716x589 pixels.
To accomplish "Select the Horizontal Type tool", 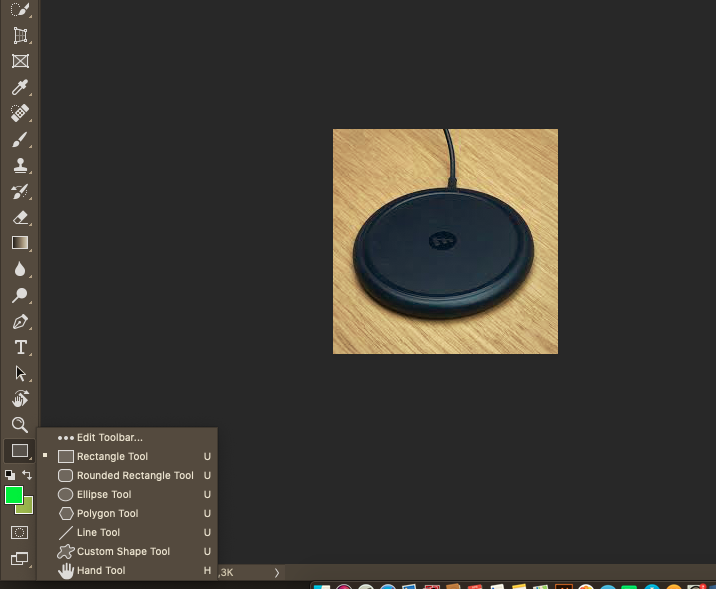I will pos(20,347).
